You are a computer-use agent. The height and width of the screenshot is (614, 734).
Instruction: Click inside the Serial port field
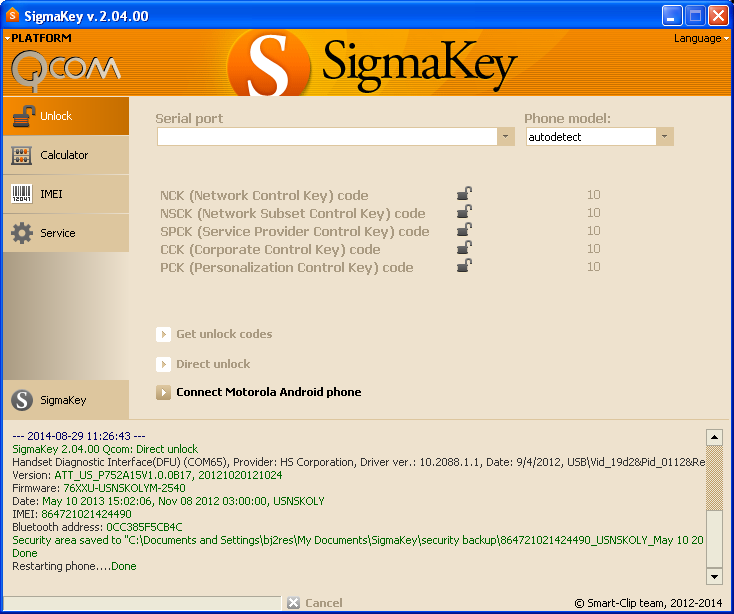point(327,137)
